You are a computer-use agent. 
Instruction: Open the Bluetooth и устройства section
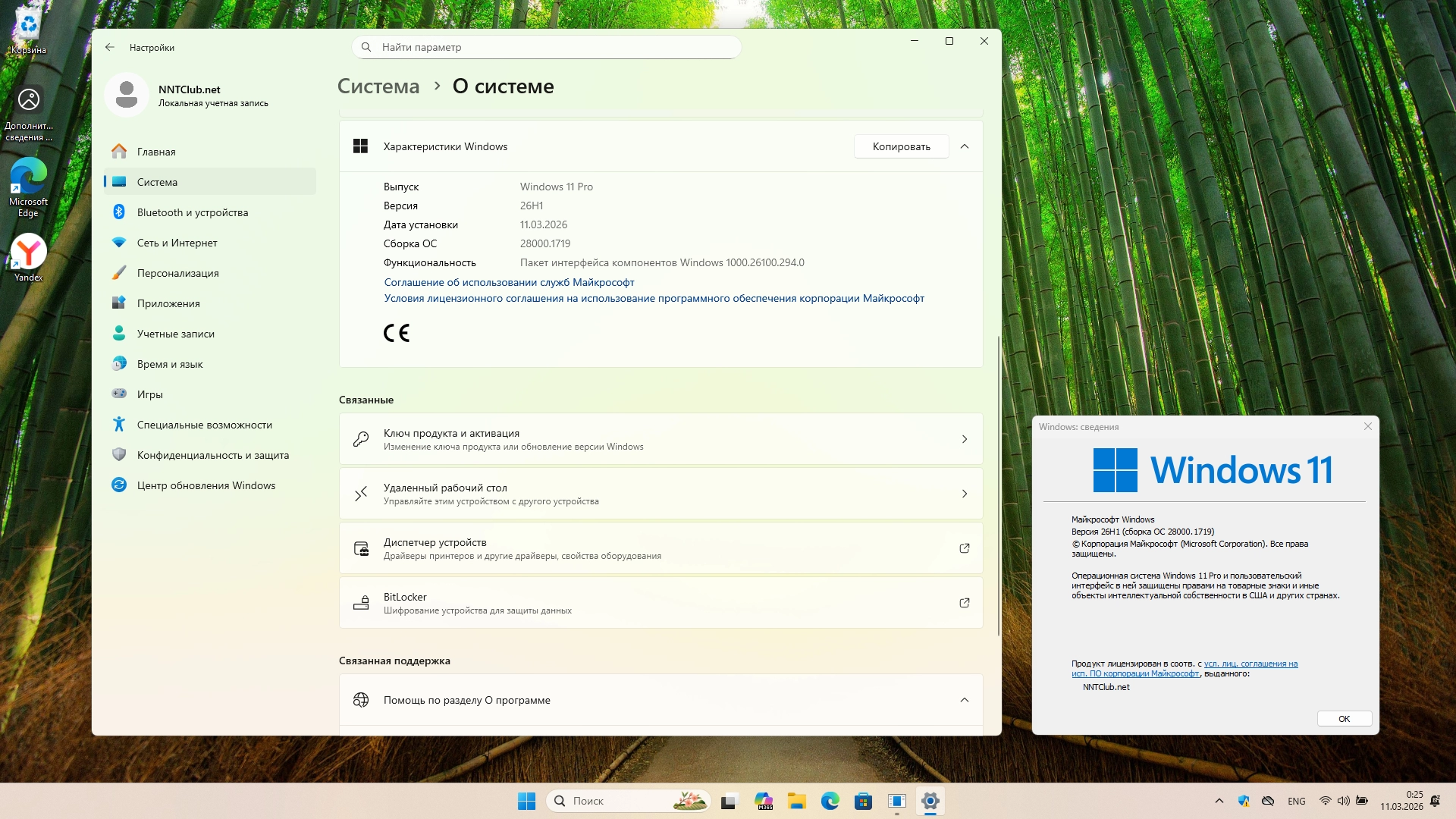pos(193,212)
